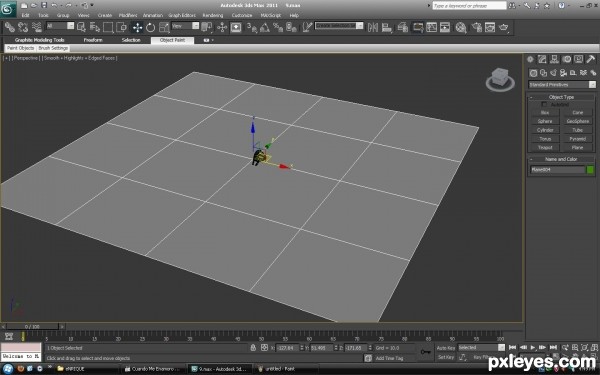This screenshot has height=375, width=600.
Task: Open the Standard Primitives category dropdown
Action: click(x=562, y=85)
